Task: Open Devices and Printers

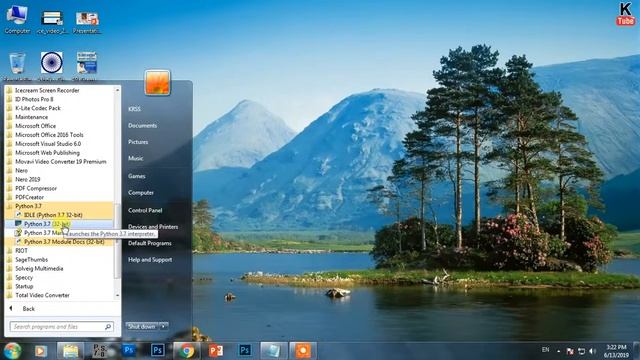Action: (153, 227)
